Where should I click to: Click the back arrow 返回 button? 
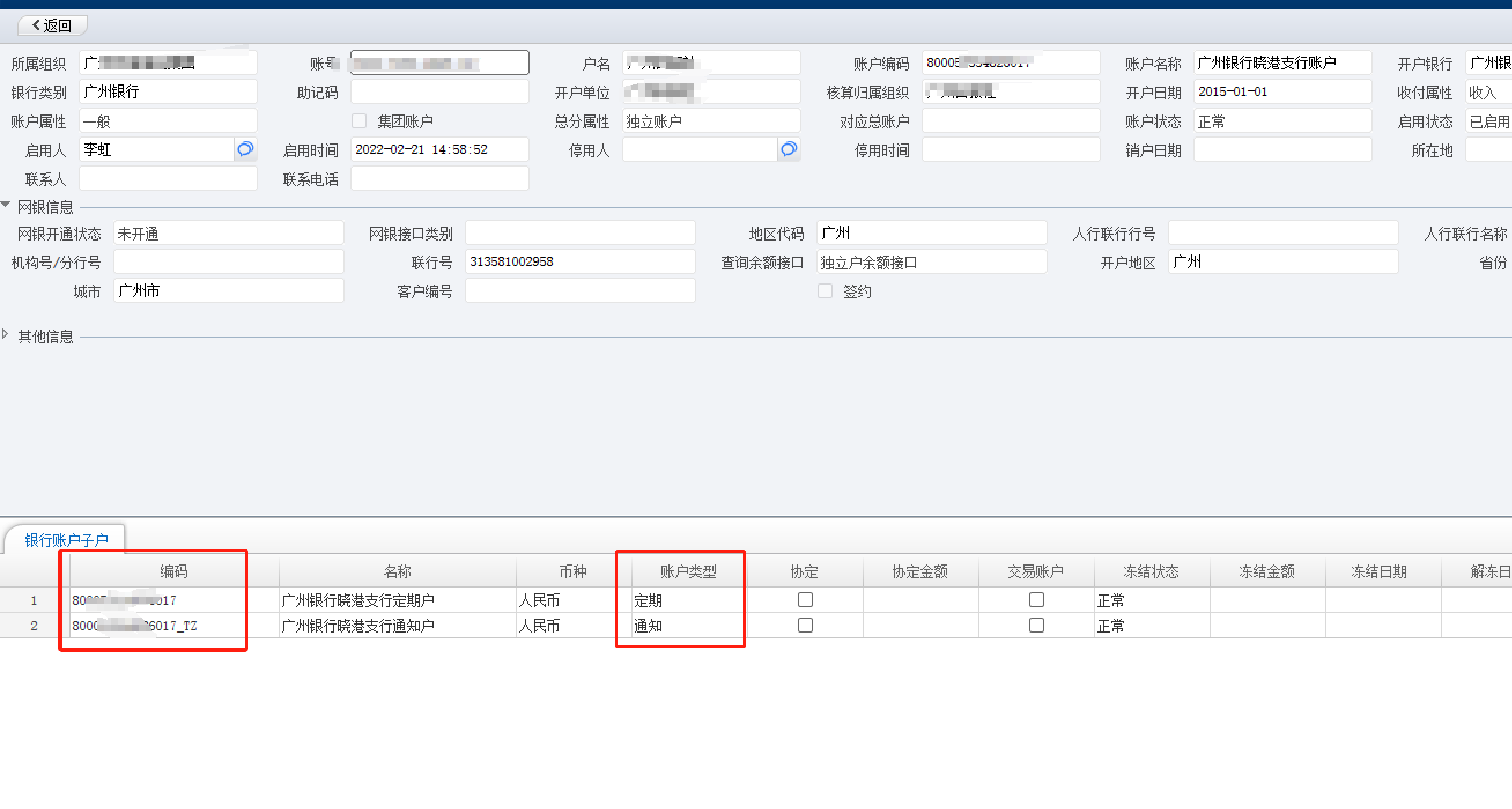click(x=52, y=25)
